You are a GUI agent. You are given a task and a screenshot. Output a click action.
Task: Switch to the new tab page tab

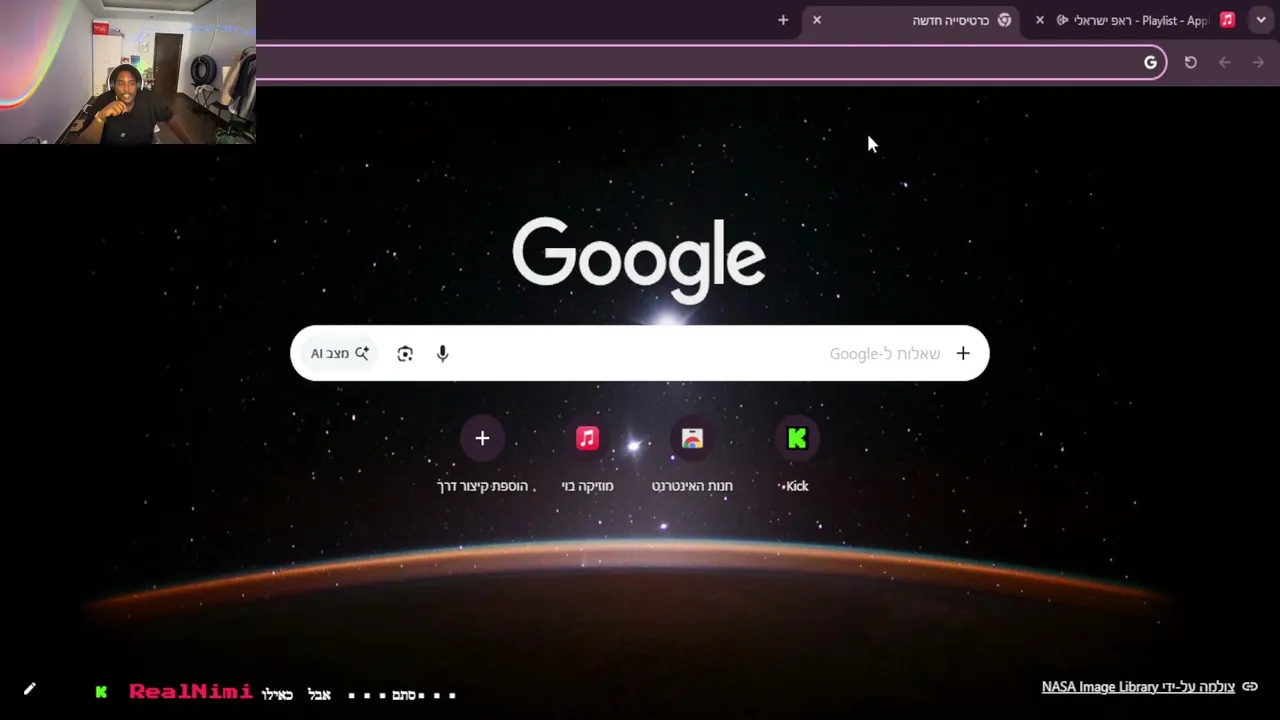(x=911, y=20)
